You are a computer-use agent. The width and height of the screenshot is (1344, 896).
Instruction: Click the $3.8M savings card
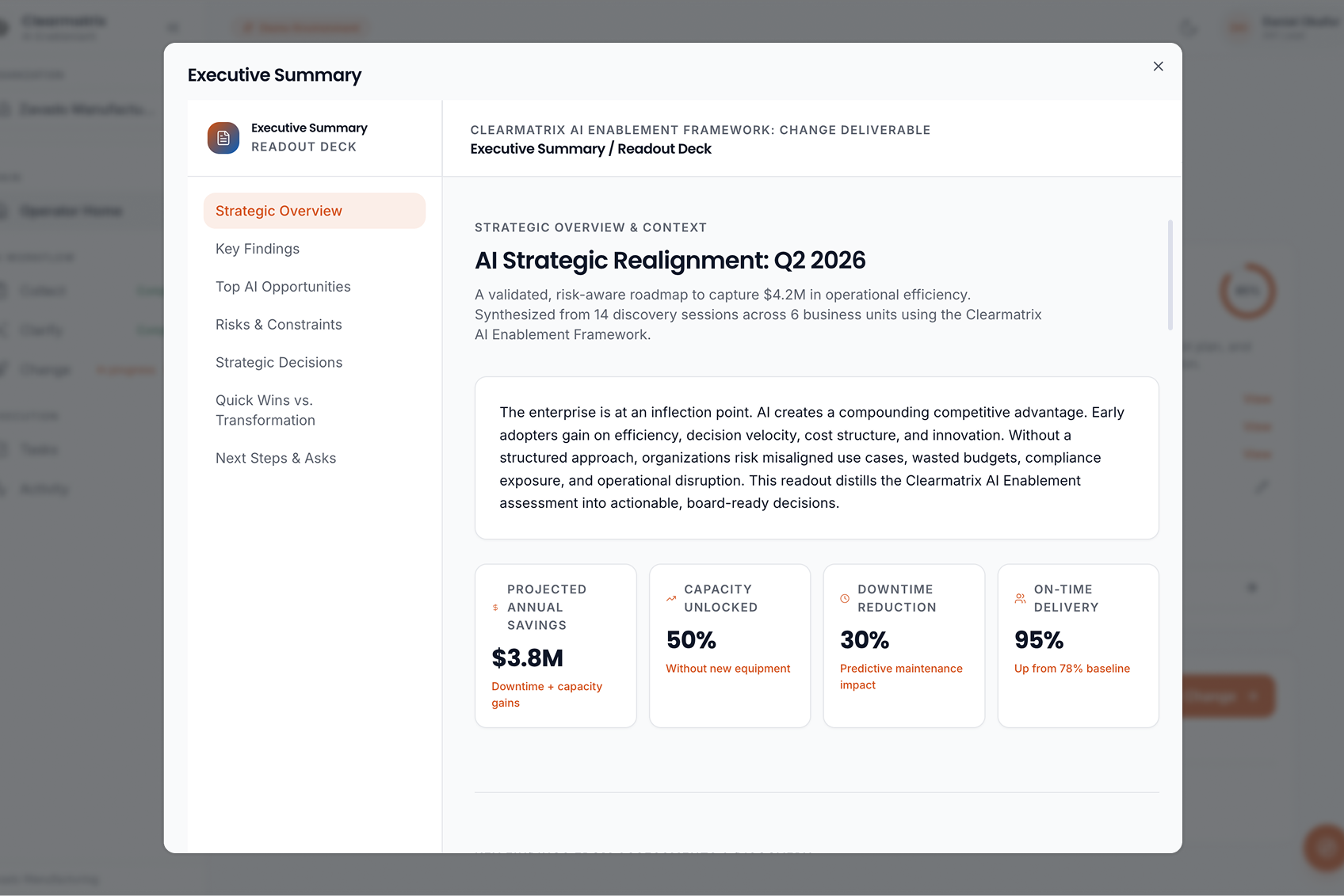[x=556, y=646]
